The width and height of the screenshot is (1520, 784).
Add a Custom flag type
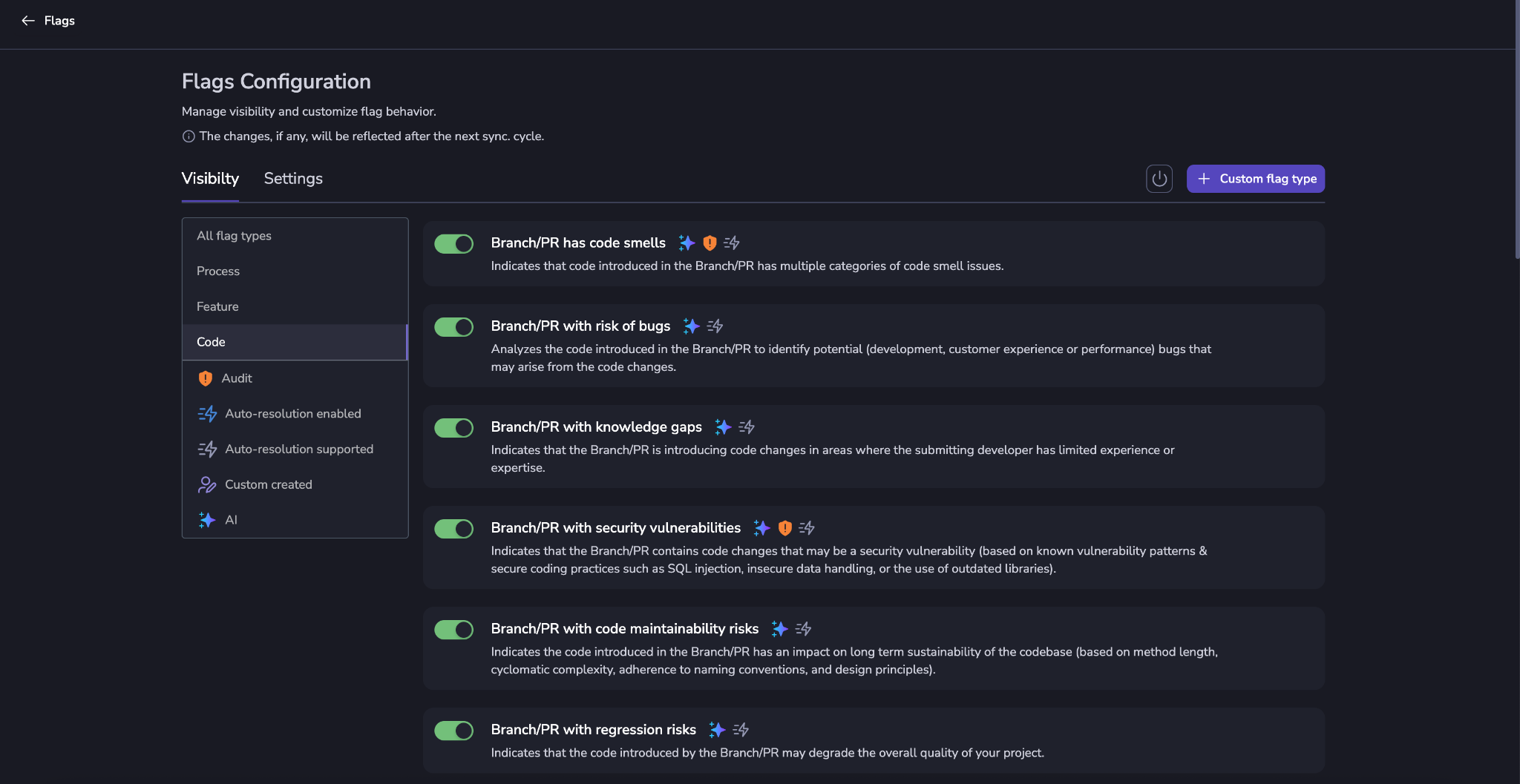click(1255, 179)
